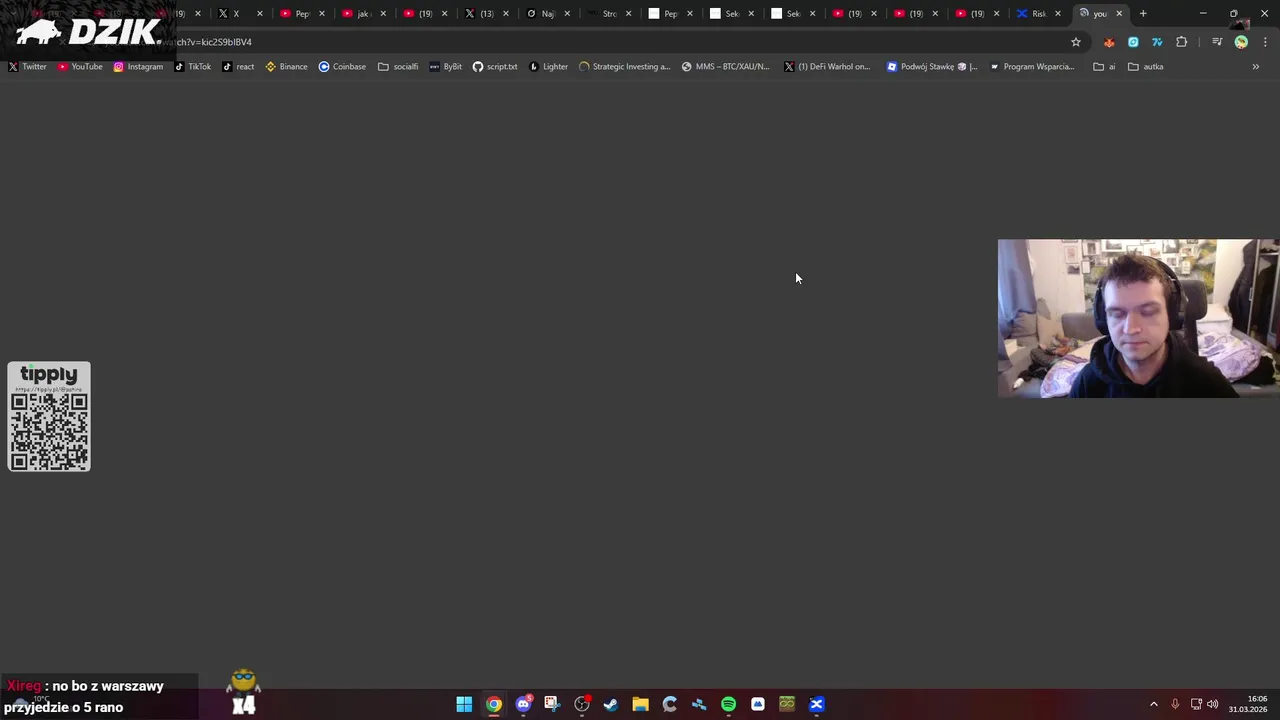Switch to the 'jak' YouTube tab
1280x720 pixels.
[x=359, y=14]
